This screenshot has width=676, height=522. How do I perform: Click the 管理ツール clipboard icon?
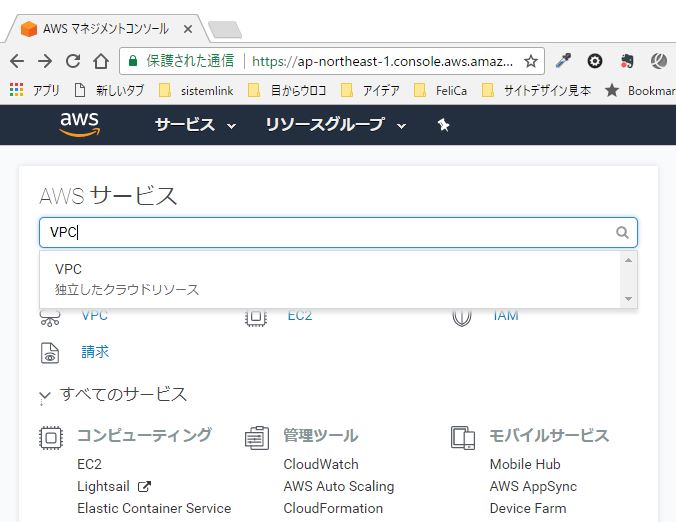[257, 438]
